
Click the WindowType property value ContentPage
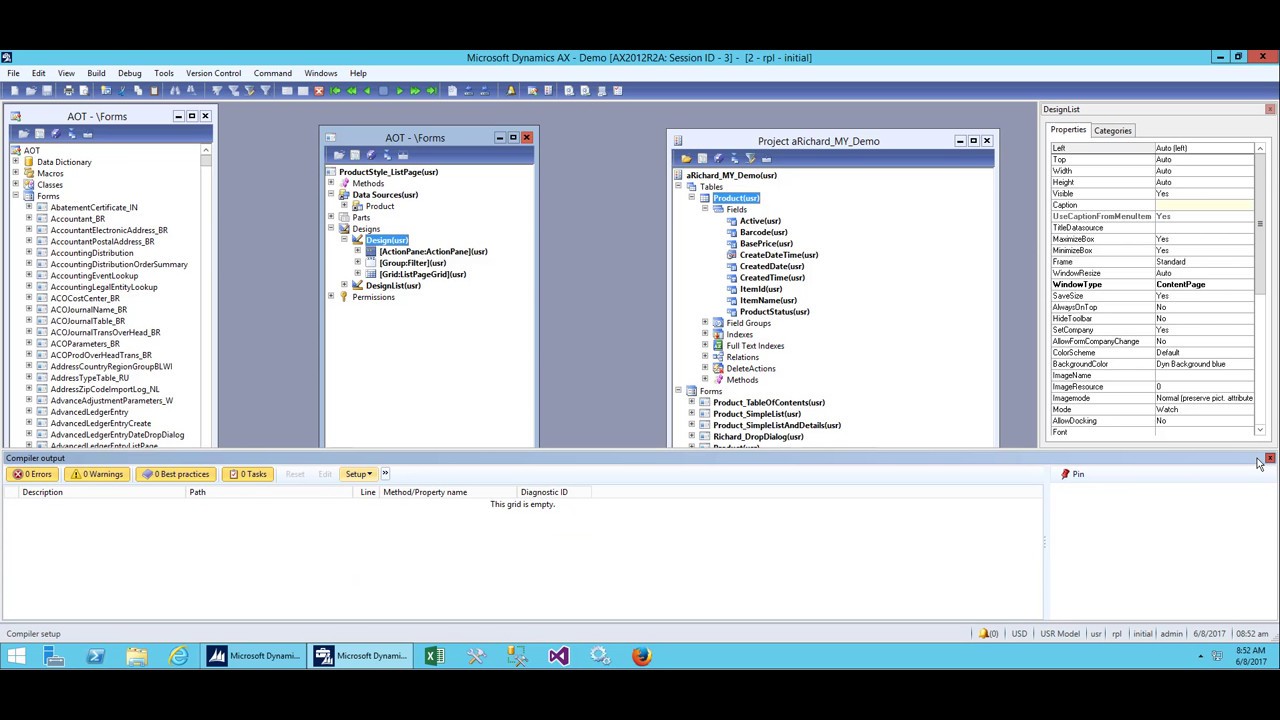click(x=1204, y=284)
